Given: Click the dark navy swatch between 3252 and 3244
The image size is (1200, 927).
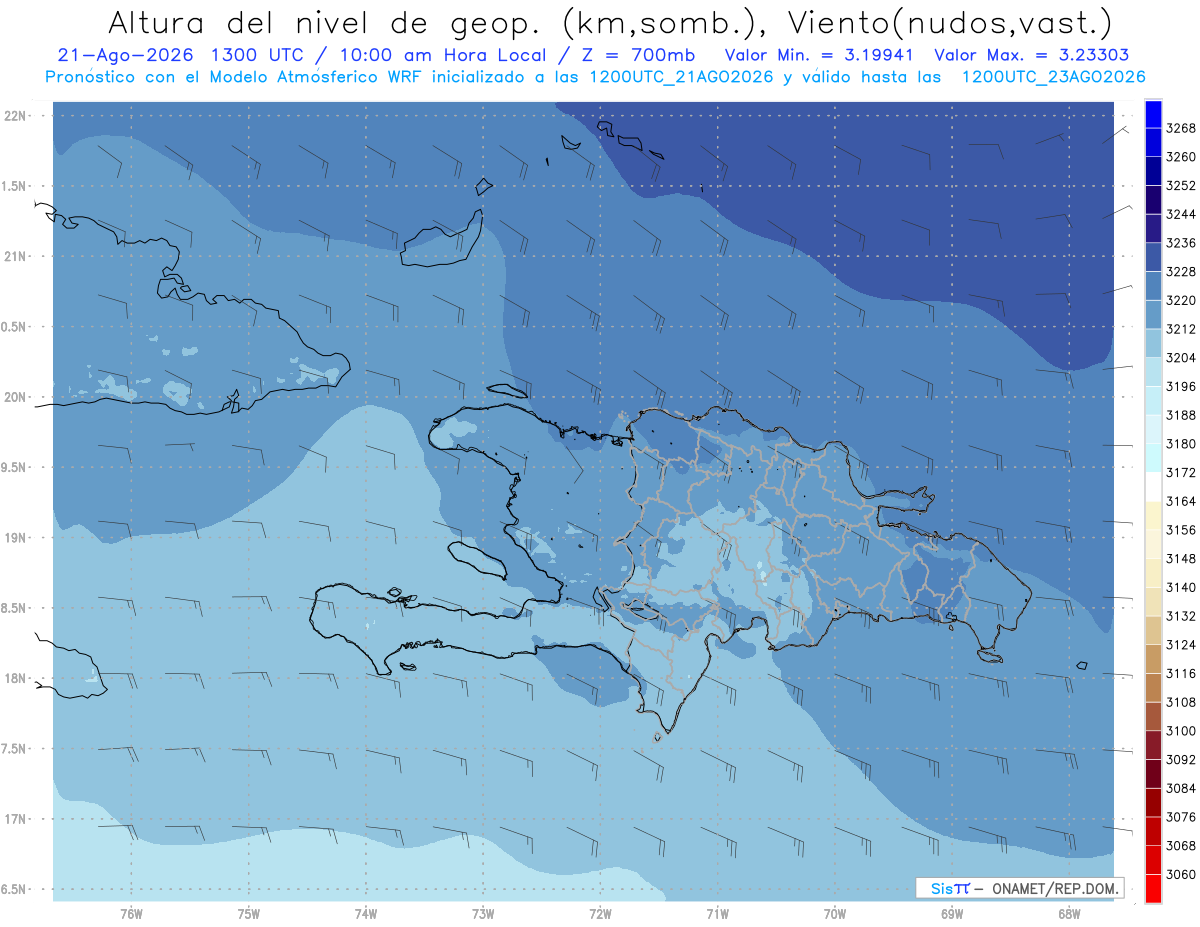Looking at the screenshot, I should coord(1153,200).
